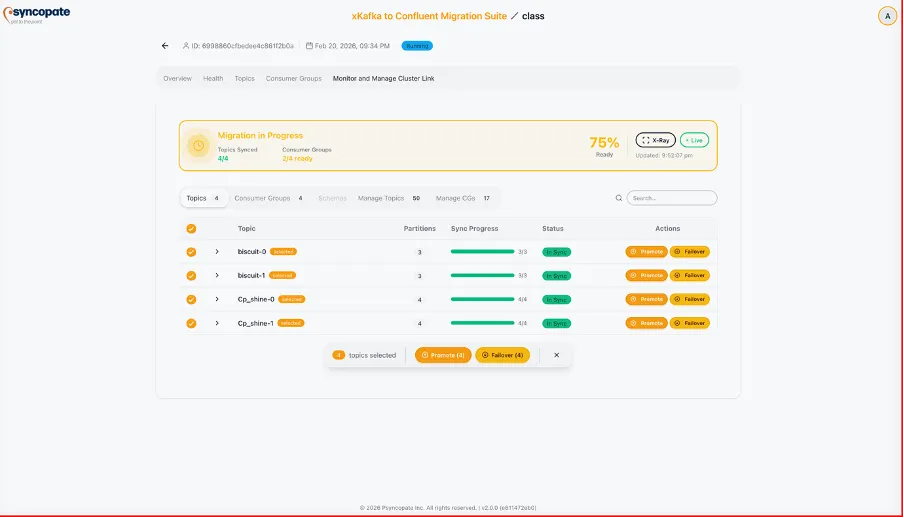Screen dimensions: 904x518
Task: Click the Partitions column header
Action: (x=420, y=228)
